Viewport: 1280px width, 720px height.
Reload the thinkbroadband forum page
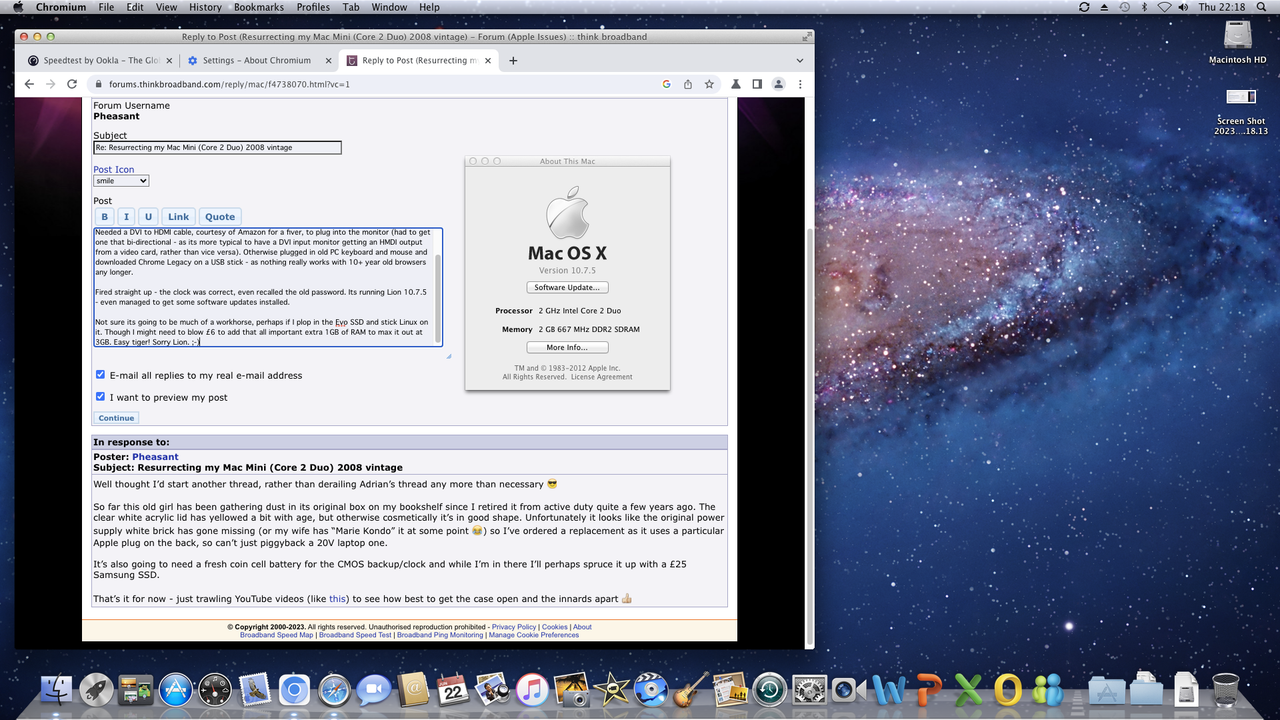pyautogui.click(x=72, y=84)
